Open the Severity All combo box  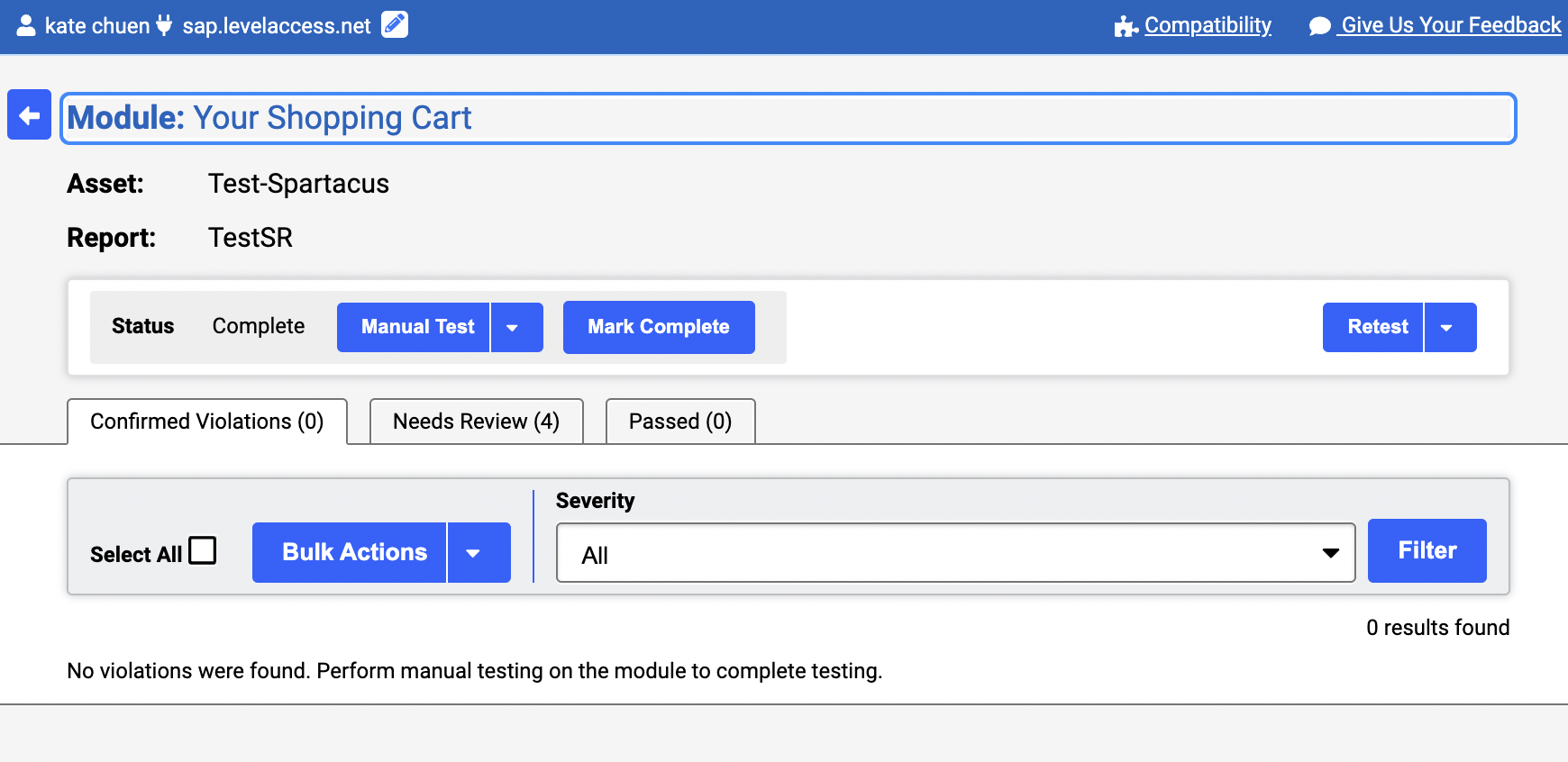[x=956, y=553]
